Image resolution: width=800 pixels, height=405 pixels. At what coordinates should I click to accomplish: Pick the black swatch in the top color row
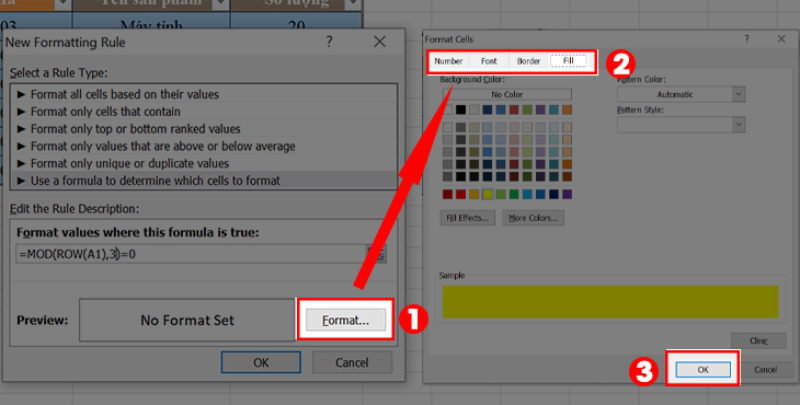point(461,110)
